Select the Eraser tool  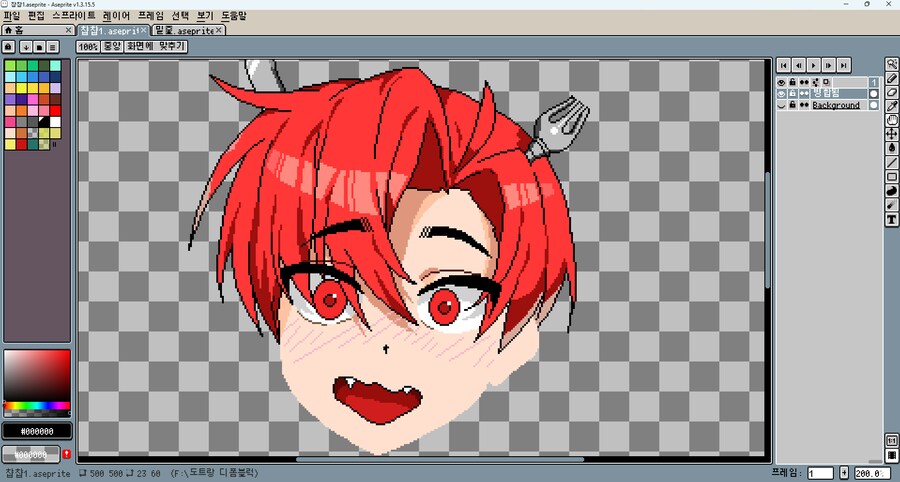(x=892, y=91)
